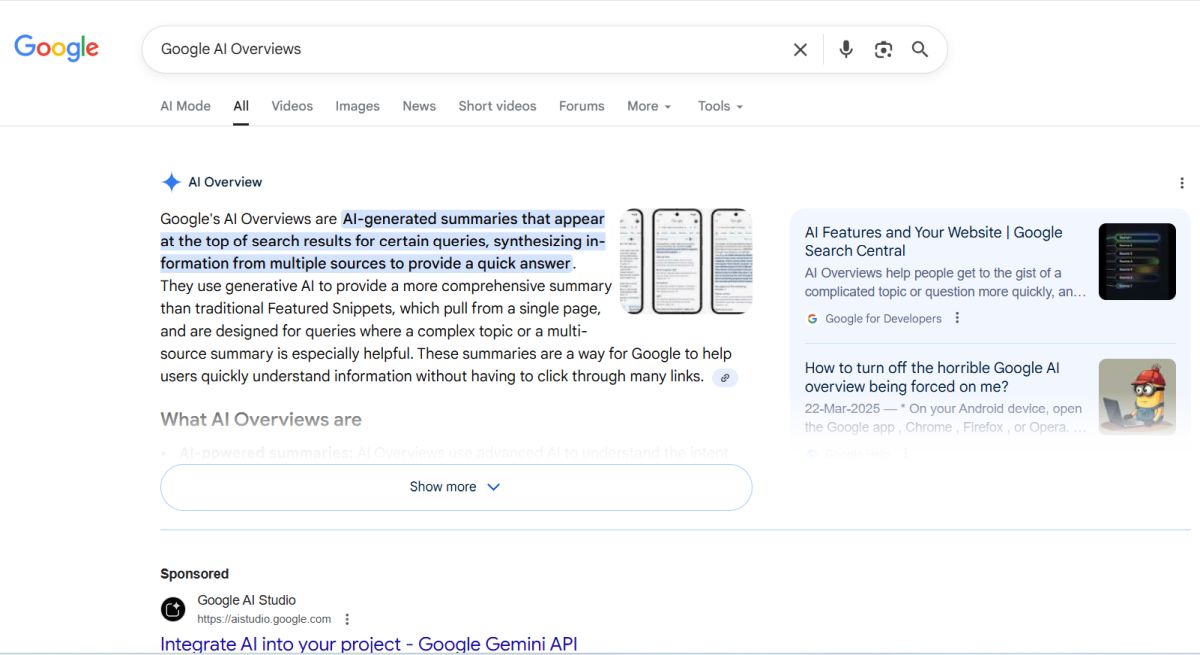Viewport: 1200px width, 655px height.
Task: Switch to the AI Mode tab
Action: point(185,106)
